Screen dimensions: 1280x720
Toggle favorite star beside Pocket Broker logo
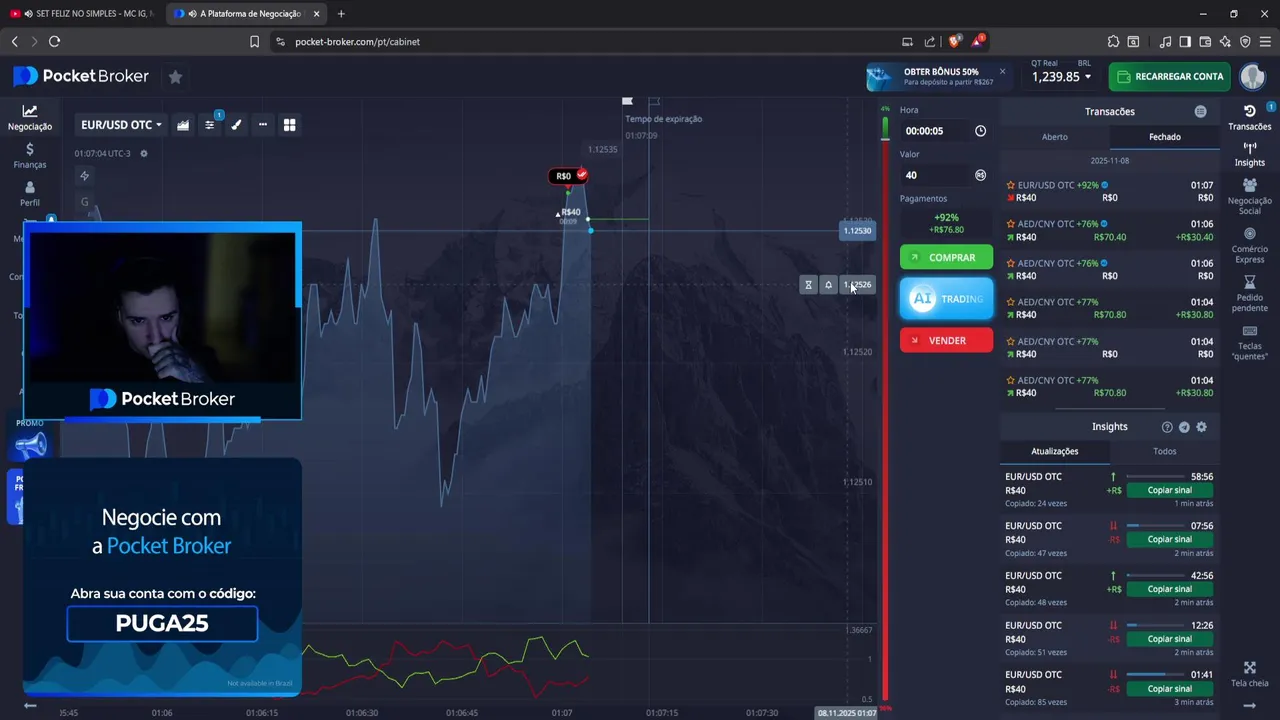tap(175, 77)
